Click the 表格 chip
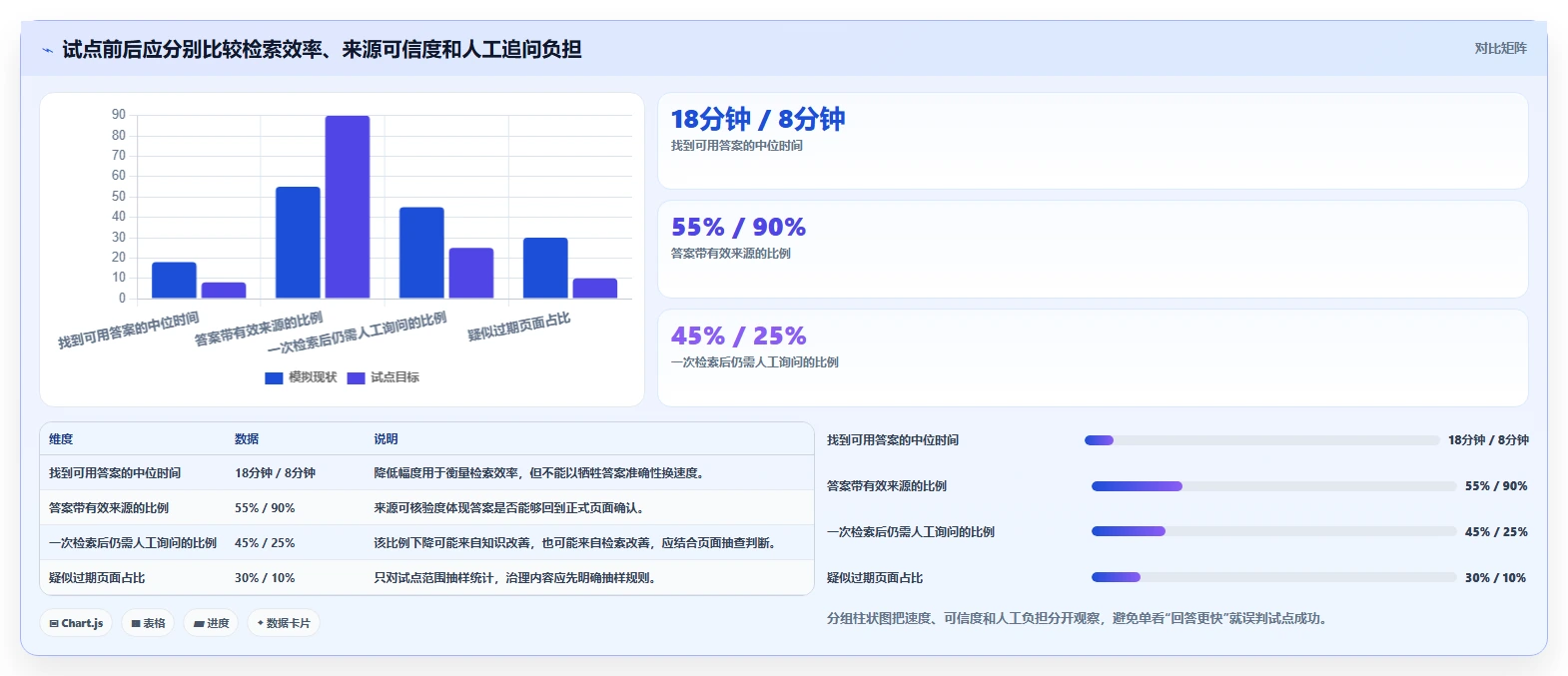The width and height of the screenshot is (1568, 676). [x=148, y=623]
